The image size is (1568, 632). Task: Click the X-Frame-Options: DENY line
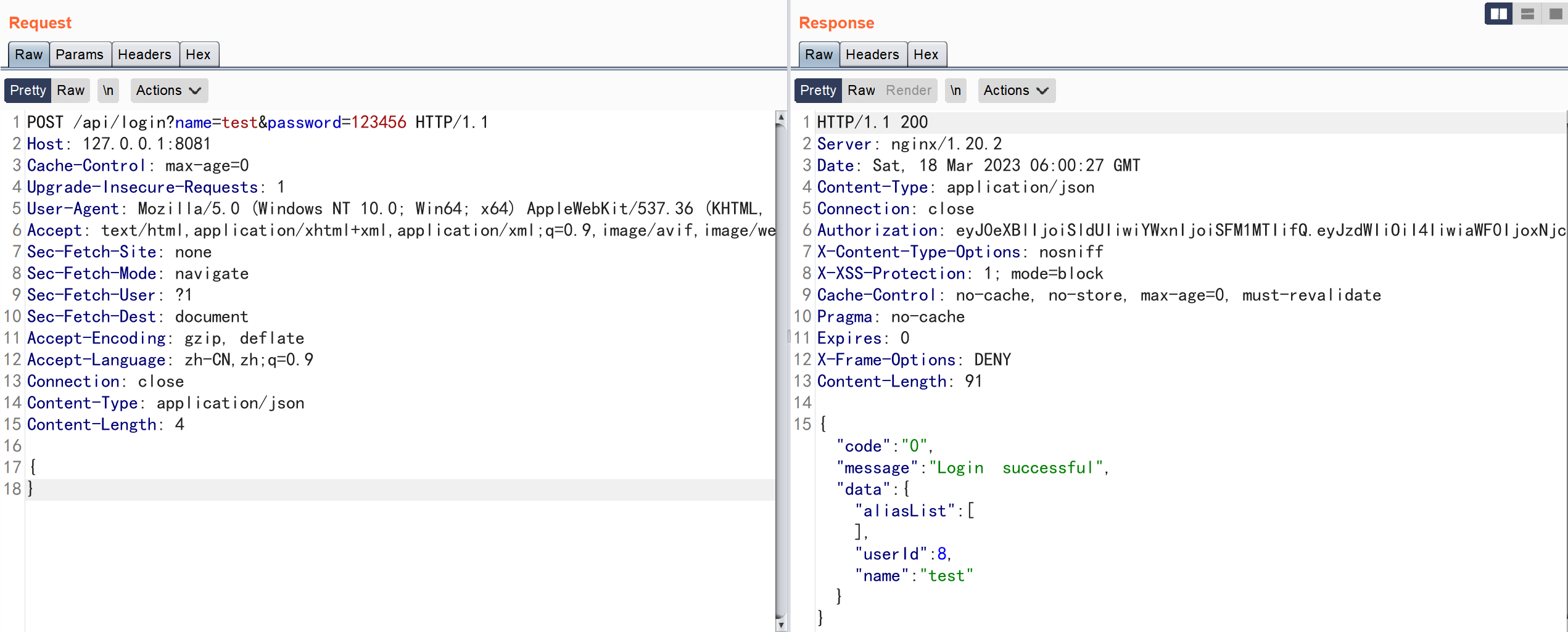tap(914, 359)
